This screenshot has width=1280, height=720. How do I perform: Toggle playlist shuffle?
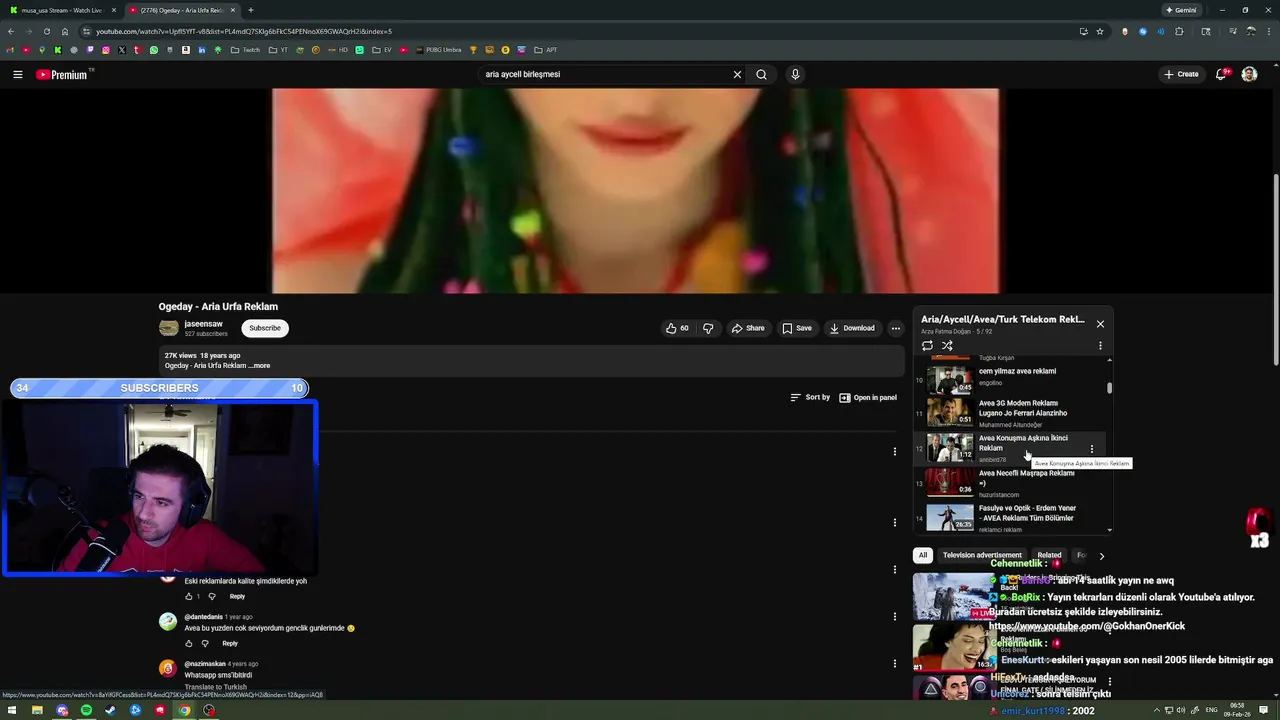click(947, 346)
